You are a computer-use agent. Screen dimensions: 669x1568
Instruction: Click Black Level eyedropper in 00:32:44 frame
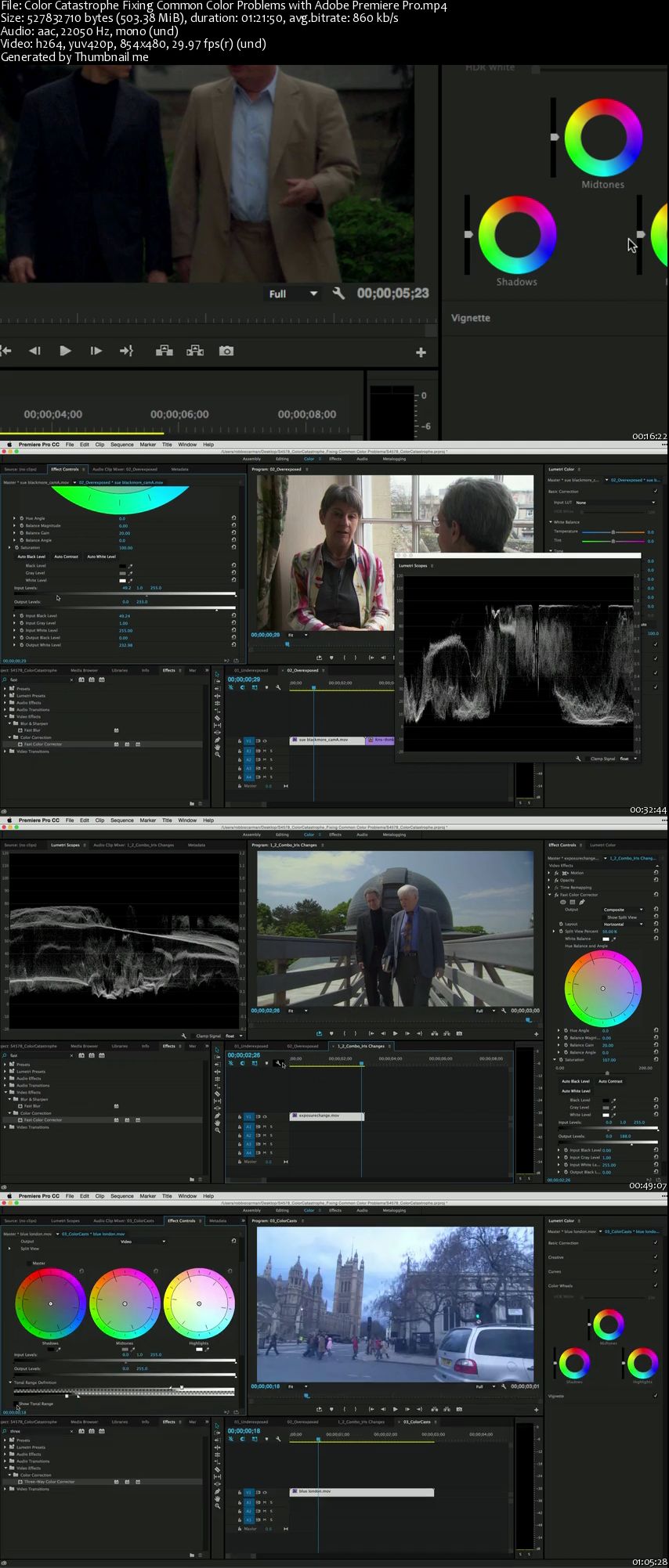pyautogui.click(x=131, y=565)
